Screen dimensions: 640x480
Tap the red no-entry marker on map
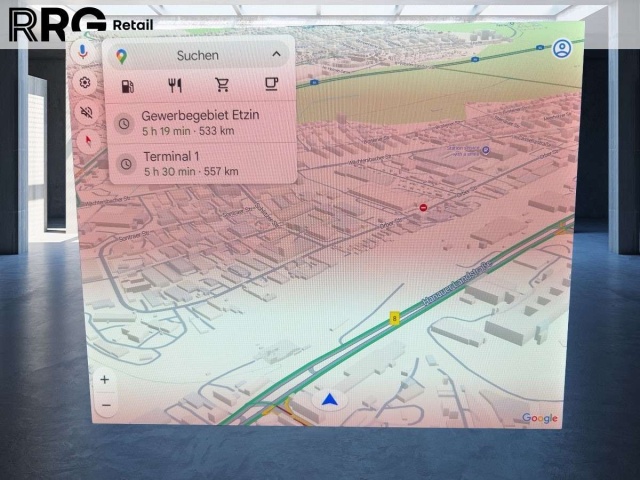[424, 208]
